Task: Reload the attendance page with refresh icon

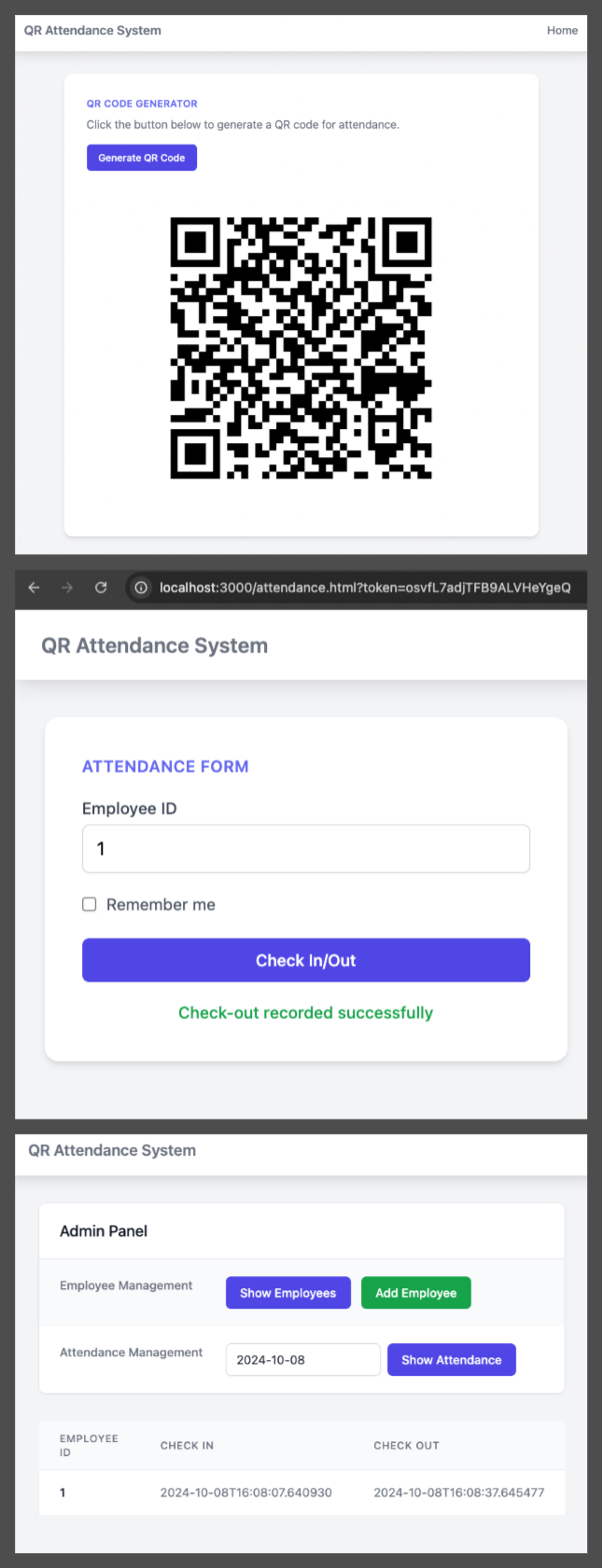Action: coord(101,588)
